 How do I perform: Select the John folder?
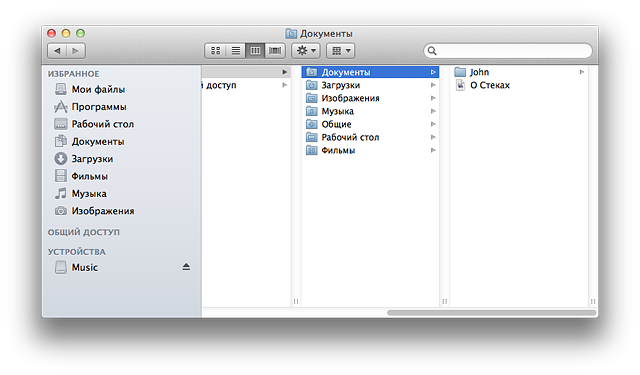519,72
